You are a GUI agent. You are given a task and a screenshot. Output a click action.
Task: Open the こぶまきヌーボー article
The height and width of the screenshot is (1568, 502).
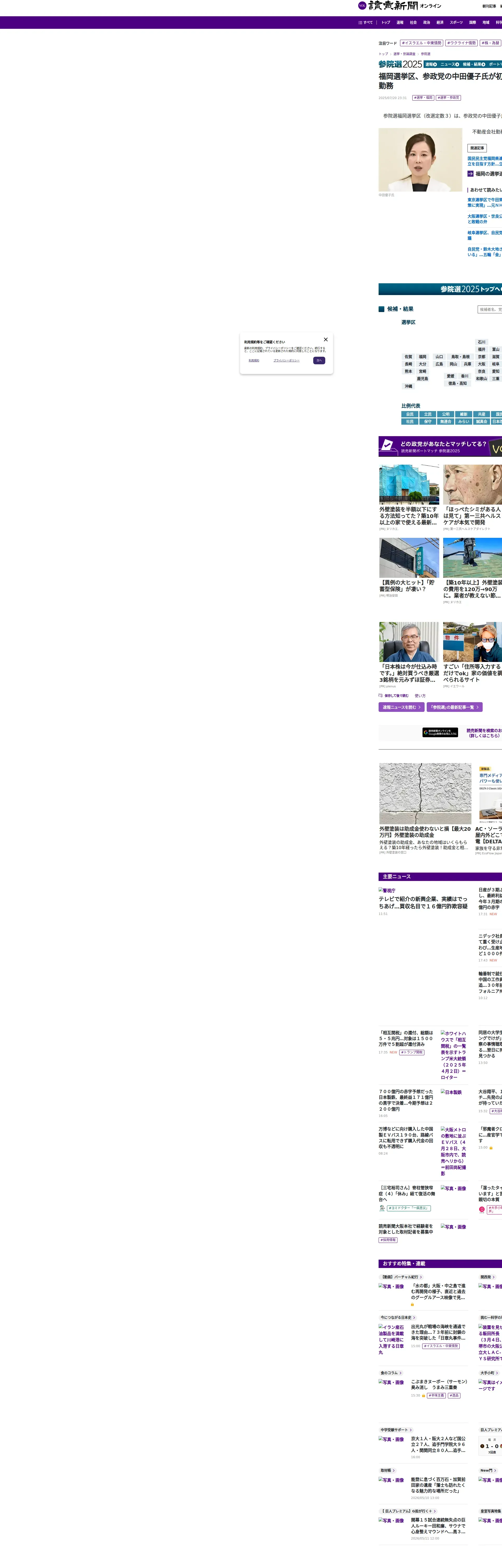click(x=439, y=1384)
